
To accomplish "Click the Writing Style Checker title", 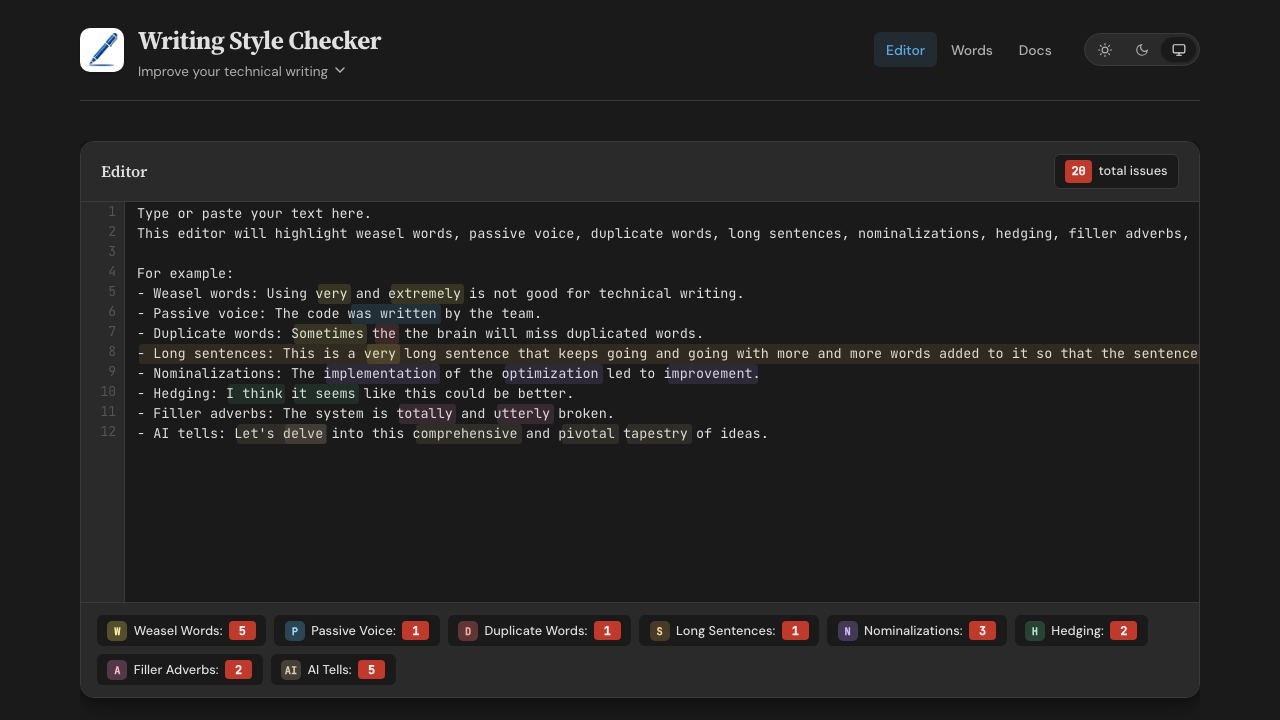I will 259,41.
